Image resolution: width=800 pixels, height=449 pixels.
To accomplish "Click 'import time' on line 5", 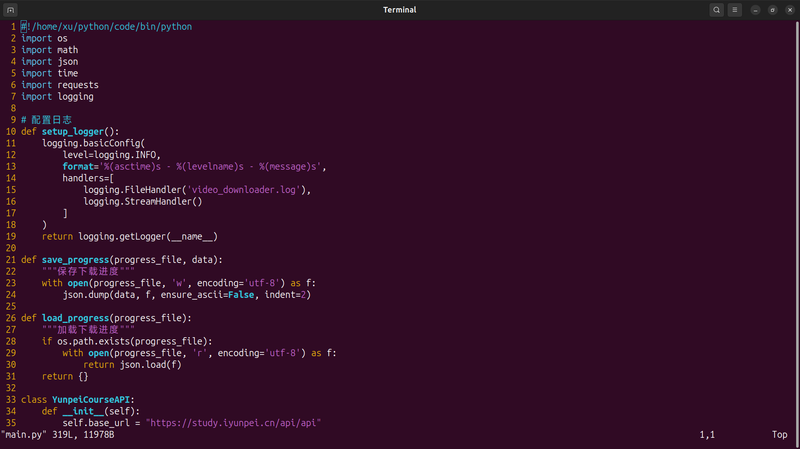I will 49,73.
